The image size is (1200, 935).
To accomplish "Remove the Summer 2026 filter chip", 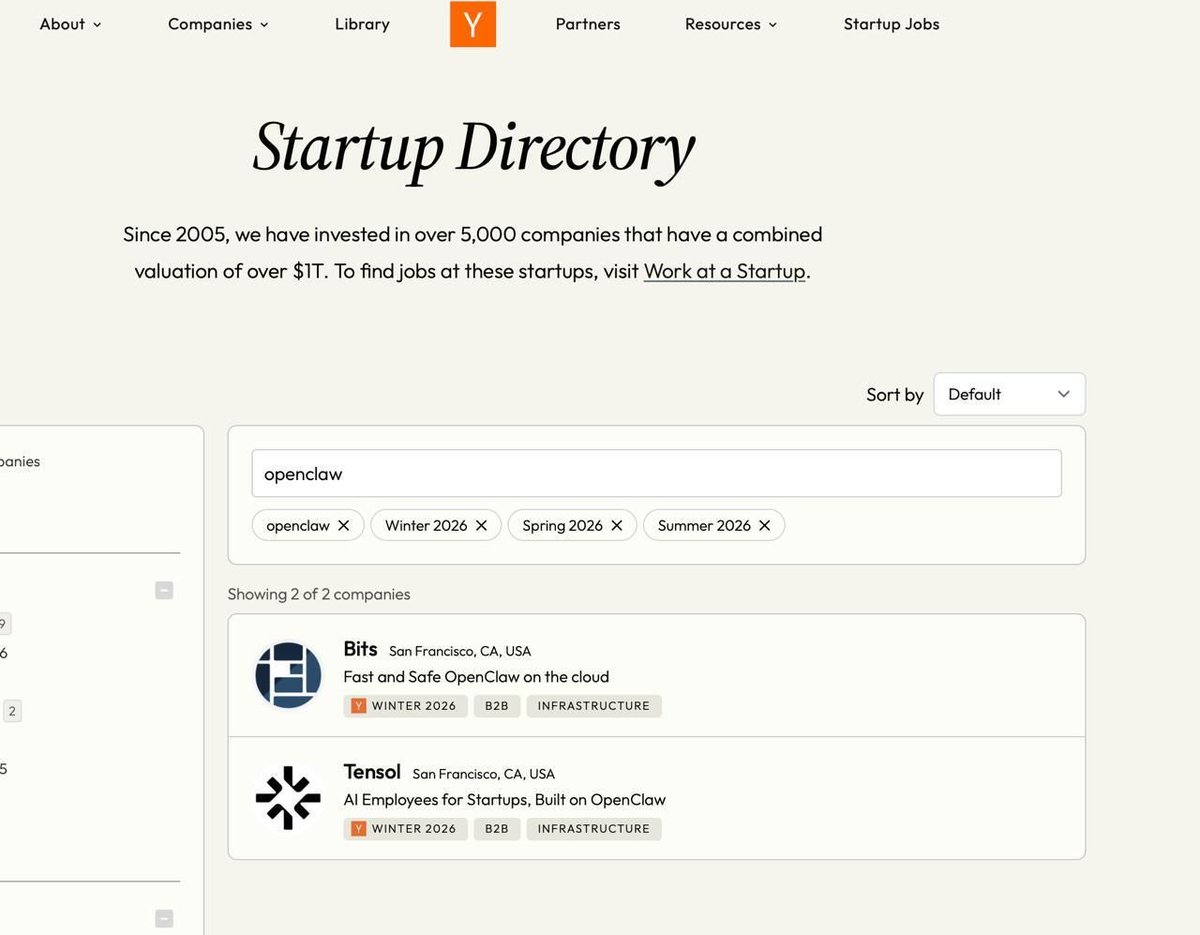I will click(765, 525).
